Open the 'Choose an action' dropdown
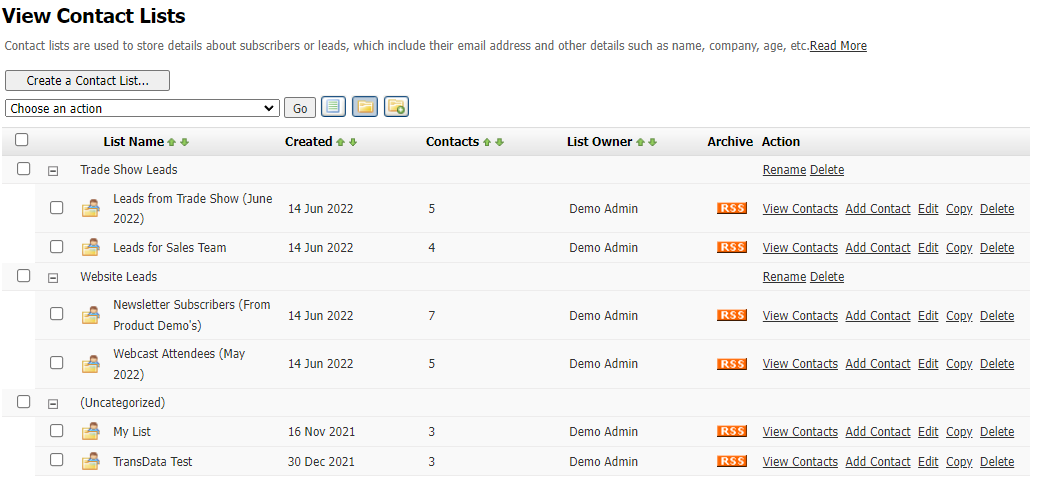 click(x=142, y=108)
